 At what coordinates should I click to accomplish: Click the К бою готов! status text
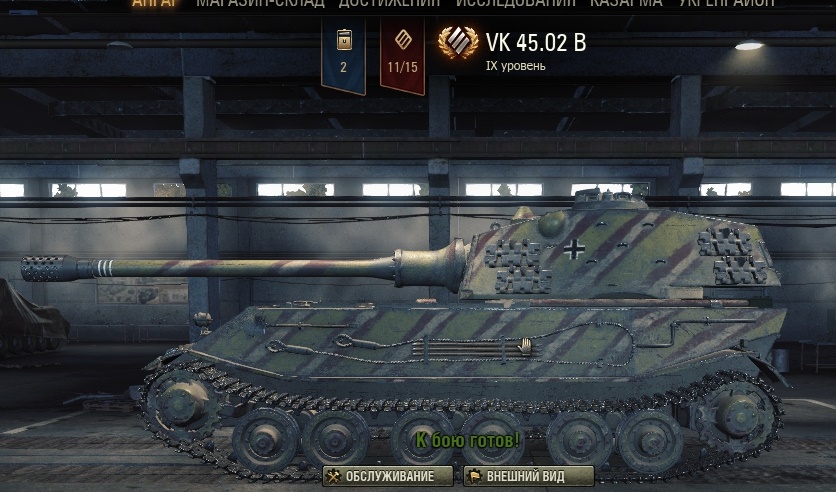coord(467,440)
